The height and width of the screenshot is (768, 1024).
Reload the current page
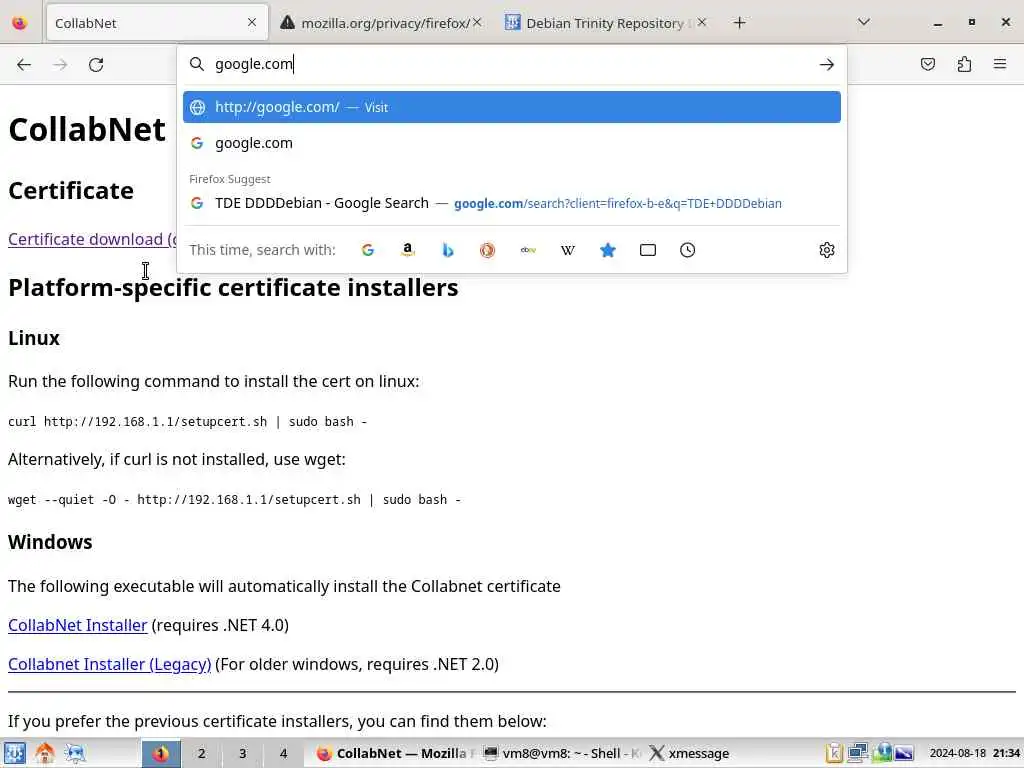click(x=96, y=65)
